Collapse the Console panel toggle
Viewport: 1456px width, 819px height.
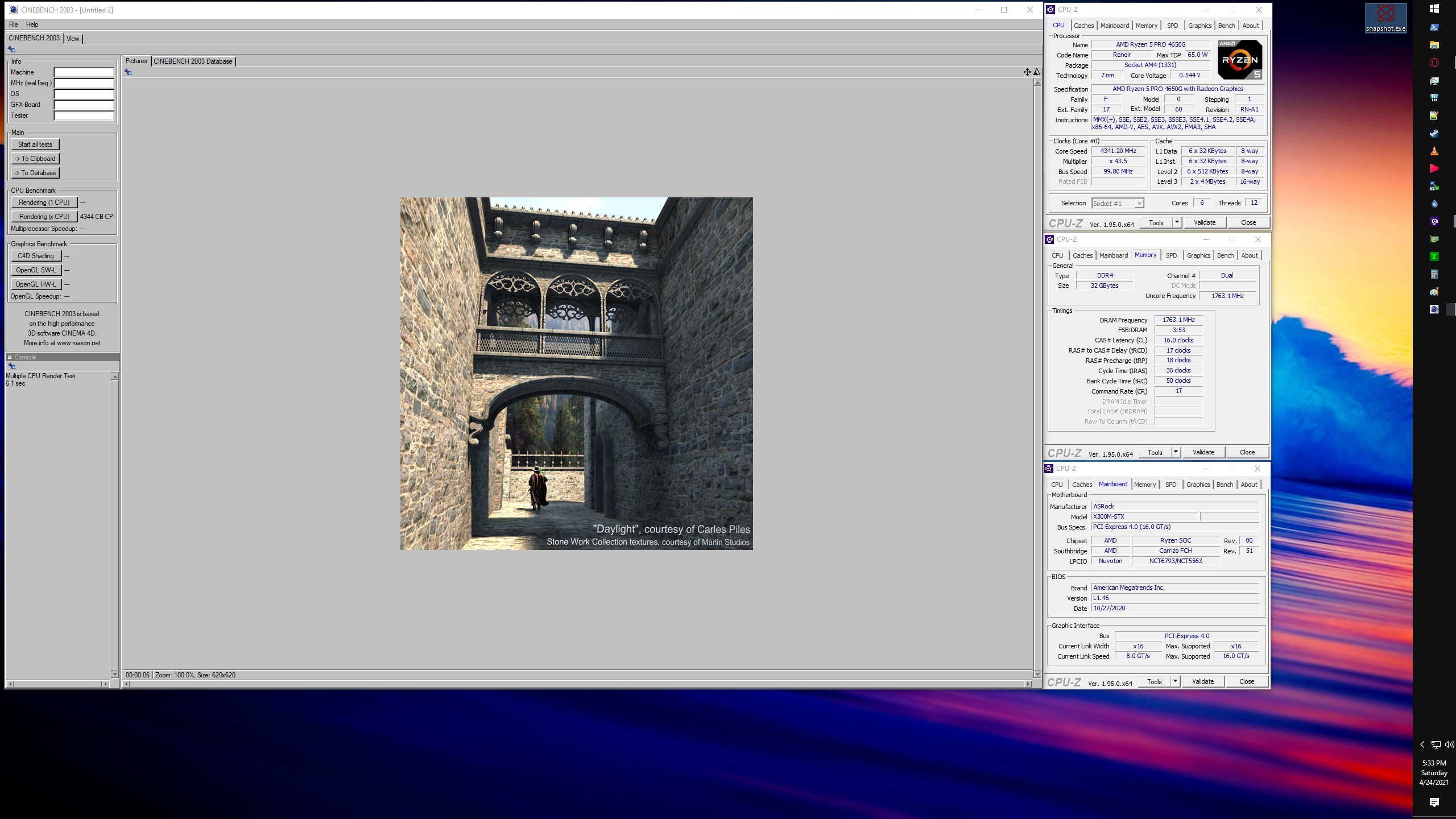(10, 357)
